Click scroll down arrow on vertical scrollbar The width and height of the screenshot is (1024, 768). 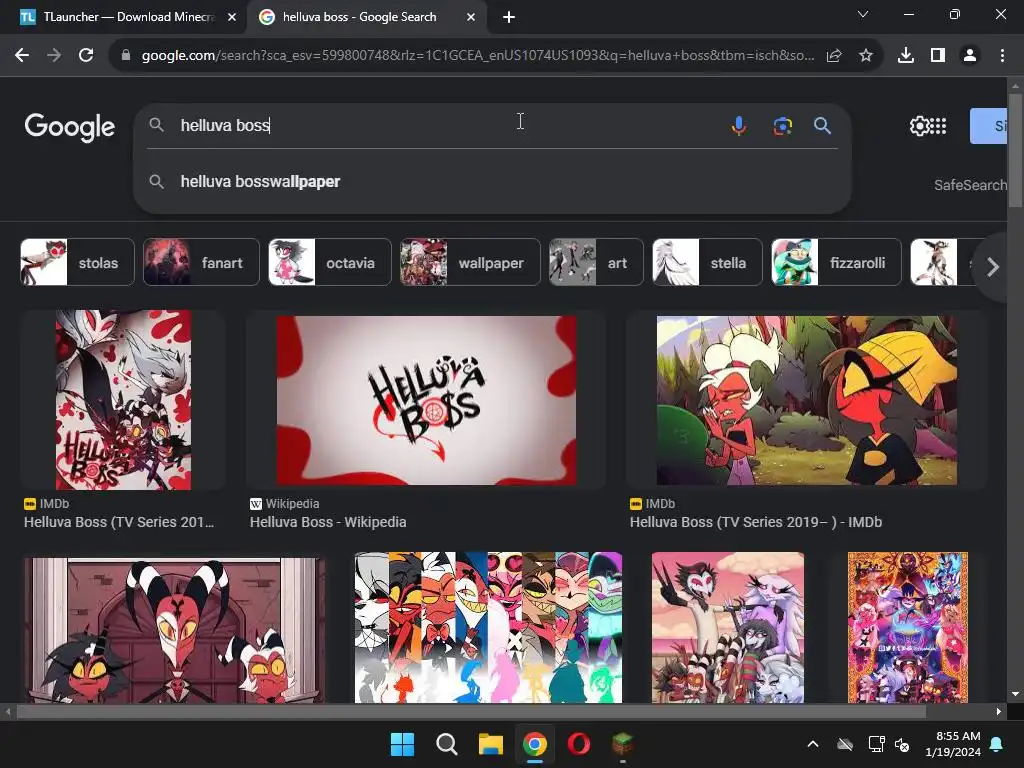[x=1015, y=694]
